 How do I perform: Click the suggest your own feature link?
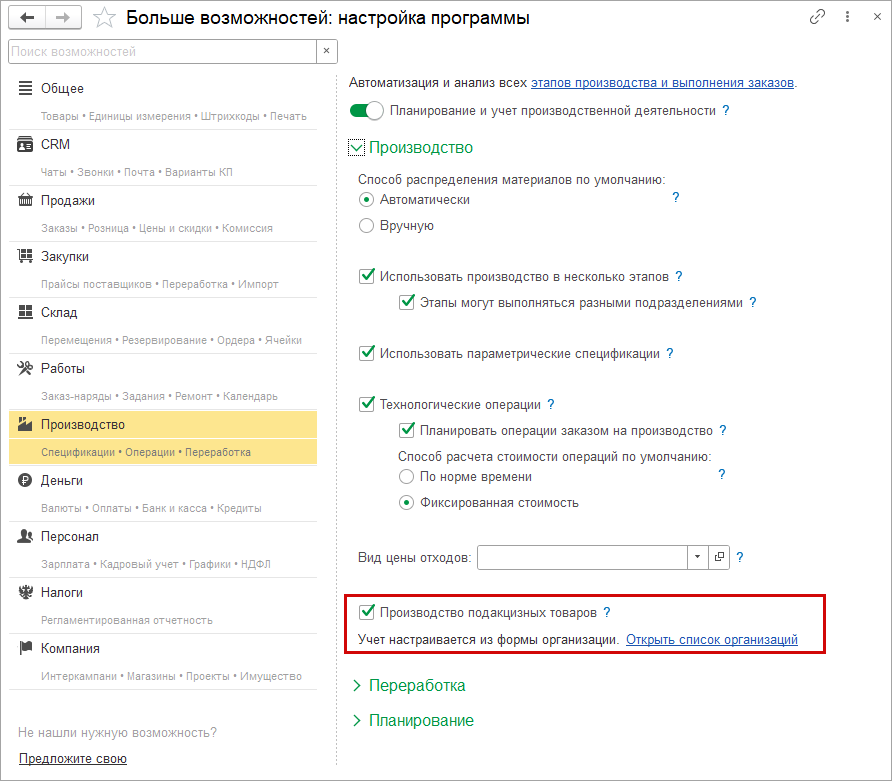click(x=73, y=758)
